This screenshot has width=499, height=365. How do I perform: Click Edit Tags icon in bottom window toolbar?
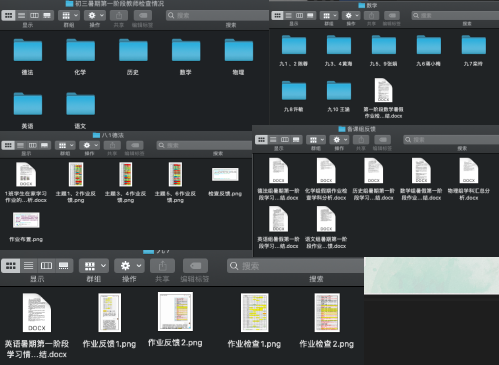[195, 266]
